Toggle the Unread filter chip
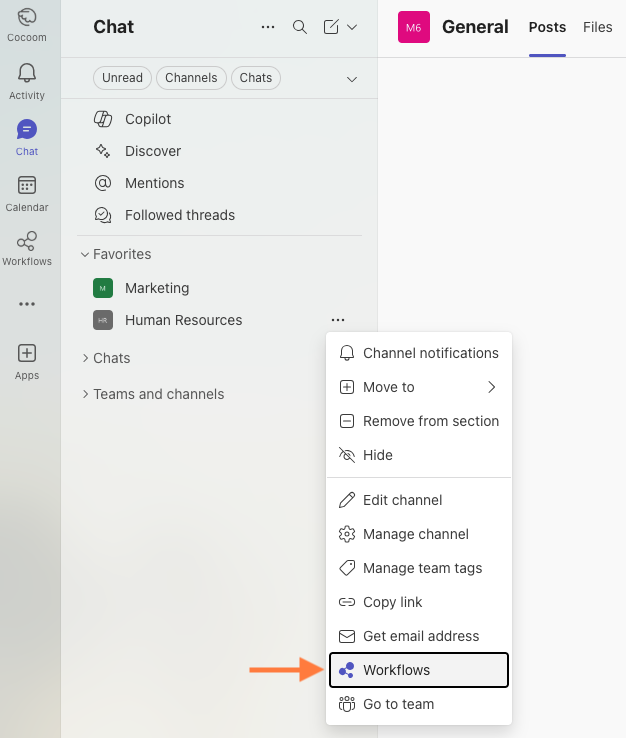 [x=122, y=78]
